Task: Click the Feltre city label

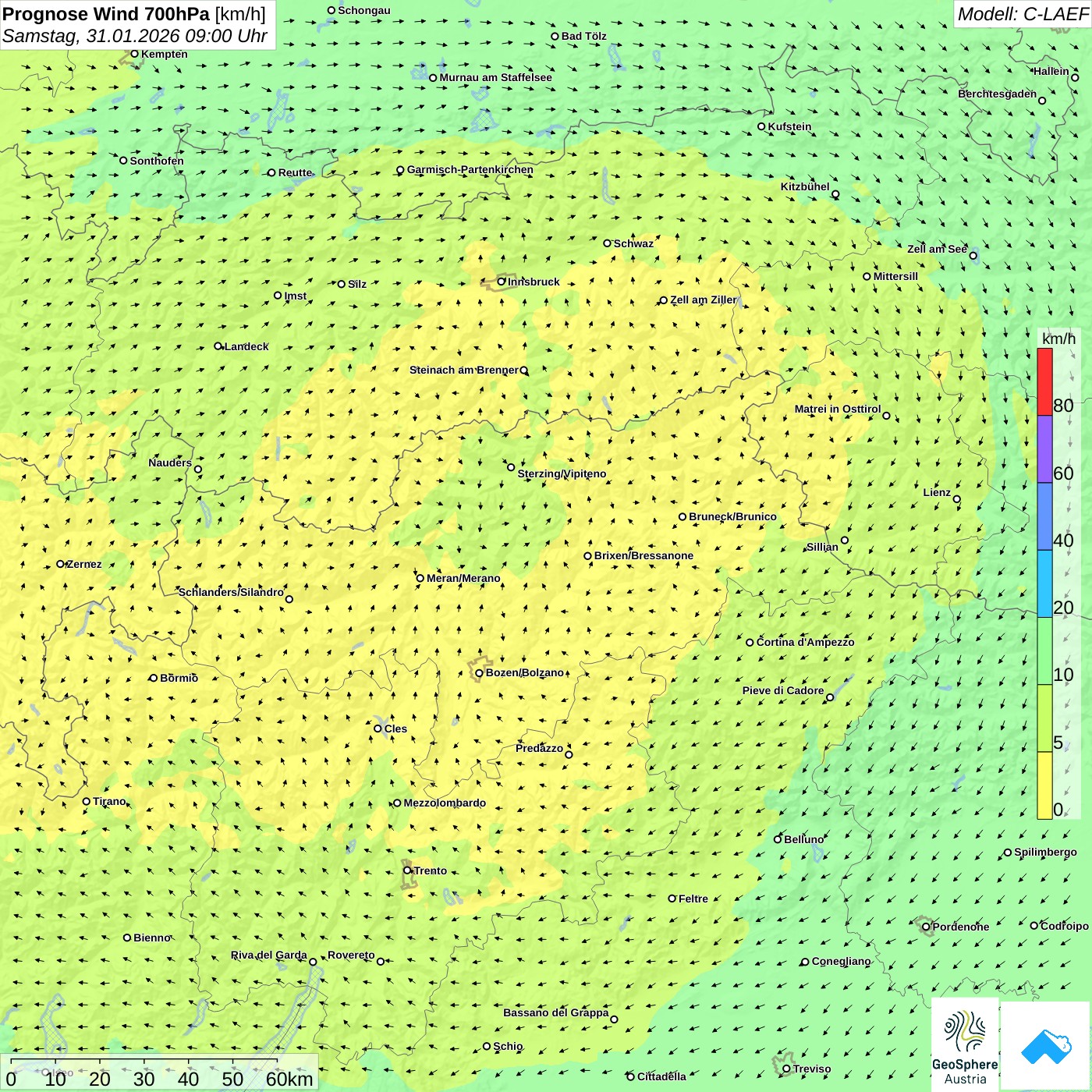Action: 693,899
